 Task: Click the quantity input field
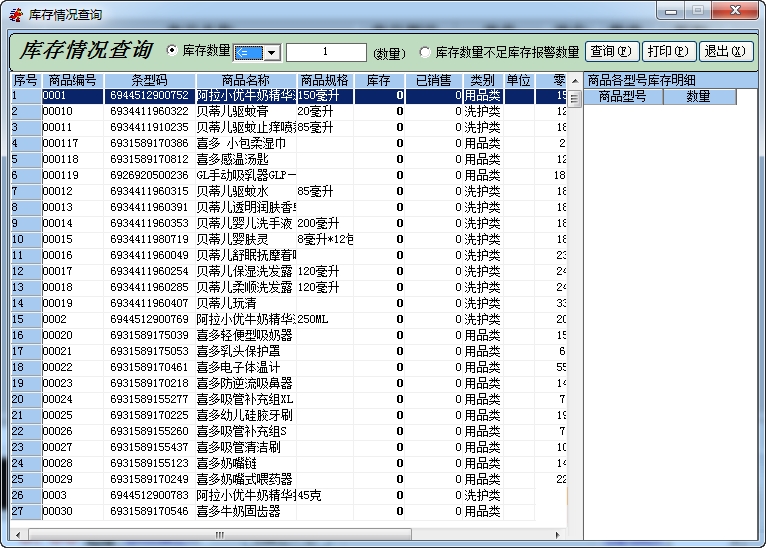tap(326, 52)
